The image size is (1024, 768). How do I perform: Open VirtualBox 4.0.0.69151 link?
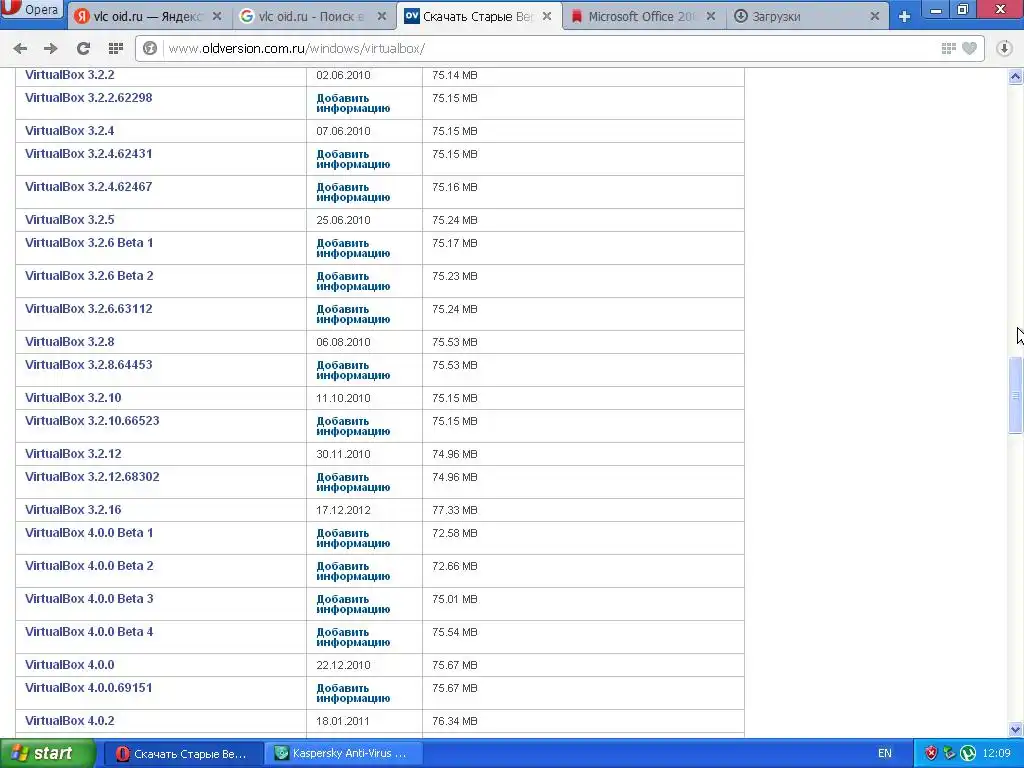click(89, 688)
